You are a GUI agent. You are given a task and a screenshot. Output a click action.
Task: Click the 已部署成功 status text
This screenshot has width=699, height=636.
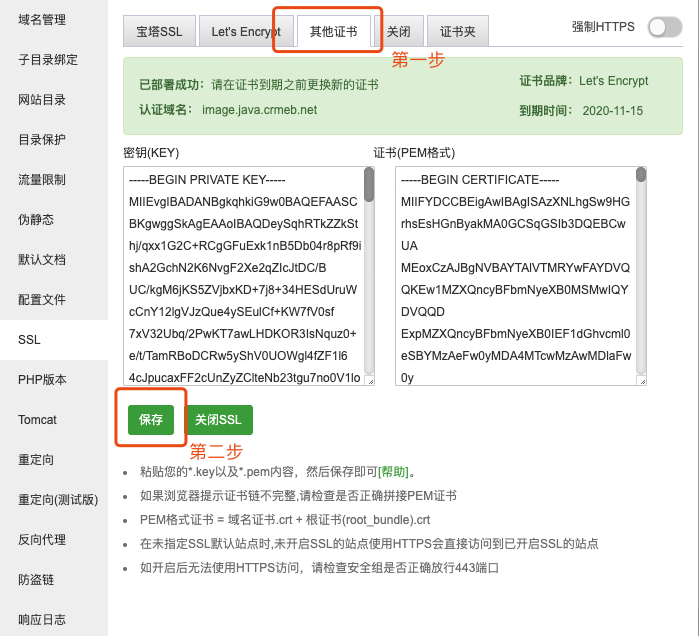click(171, 85)
